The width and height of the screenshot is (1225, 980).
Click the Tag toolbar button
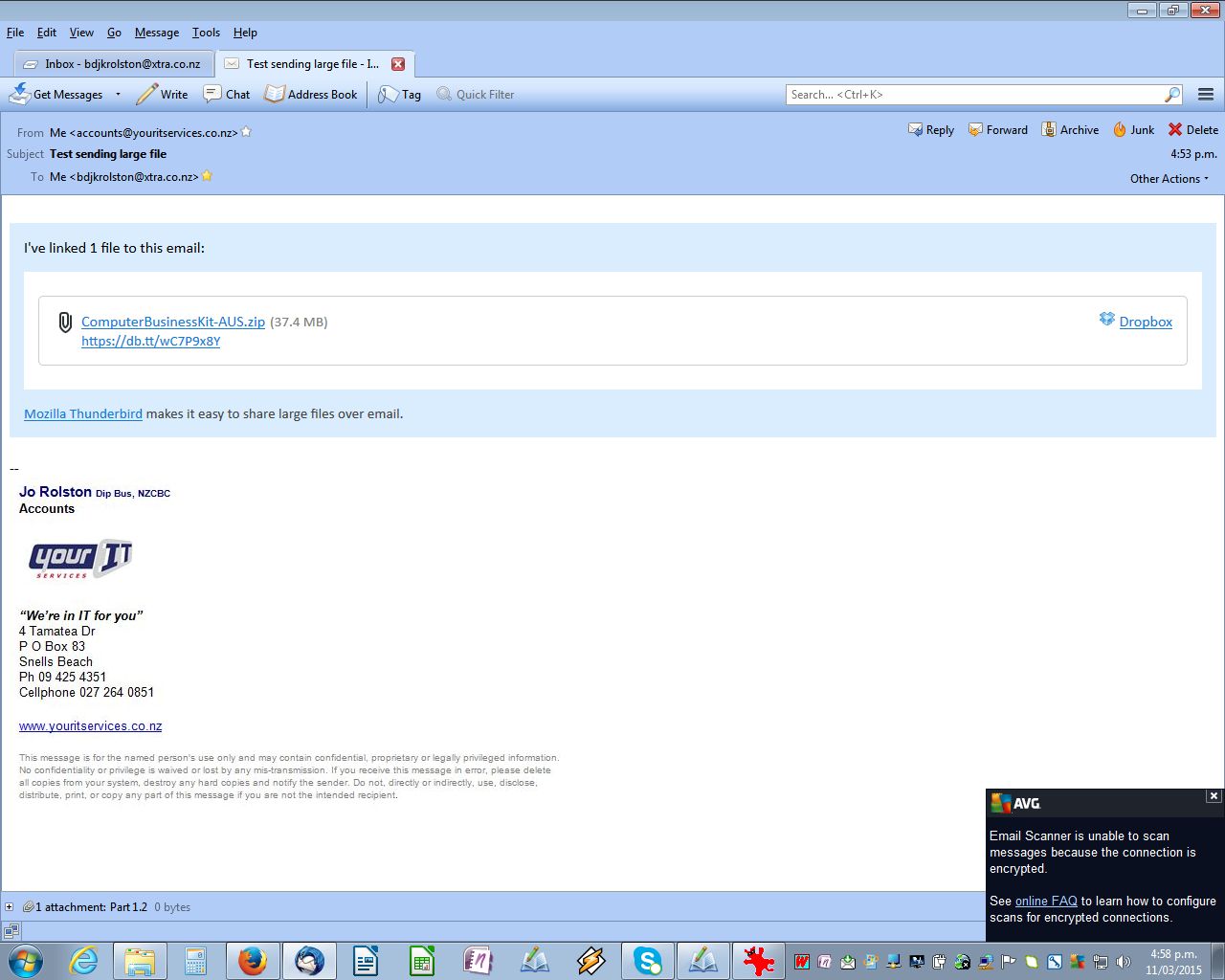coord(399,95)
